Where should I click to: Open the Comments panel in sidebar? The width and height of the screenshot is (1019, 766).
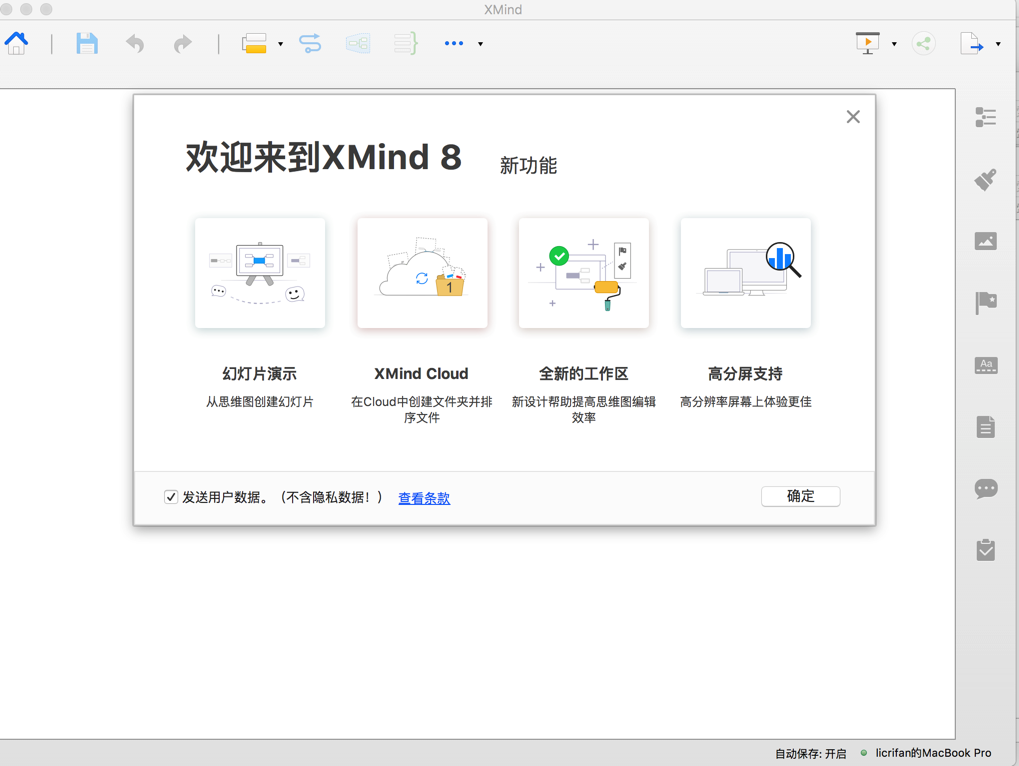985,489
